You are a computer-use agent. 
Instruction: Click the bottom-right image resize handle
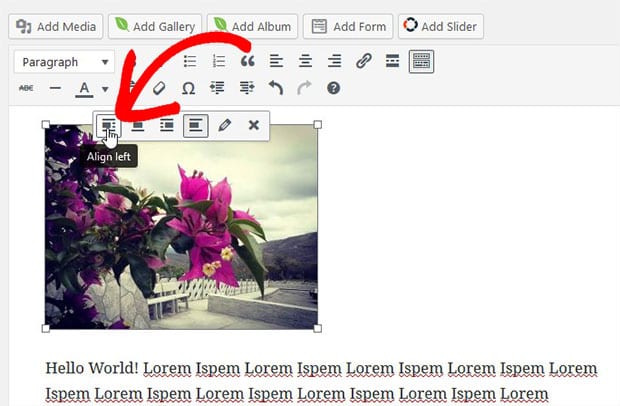(x=318, y=329)
